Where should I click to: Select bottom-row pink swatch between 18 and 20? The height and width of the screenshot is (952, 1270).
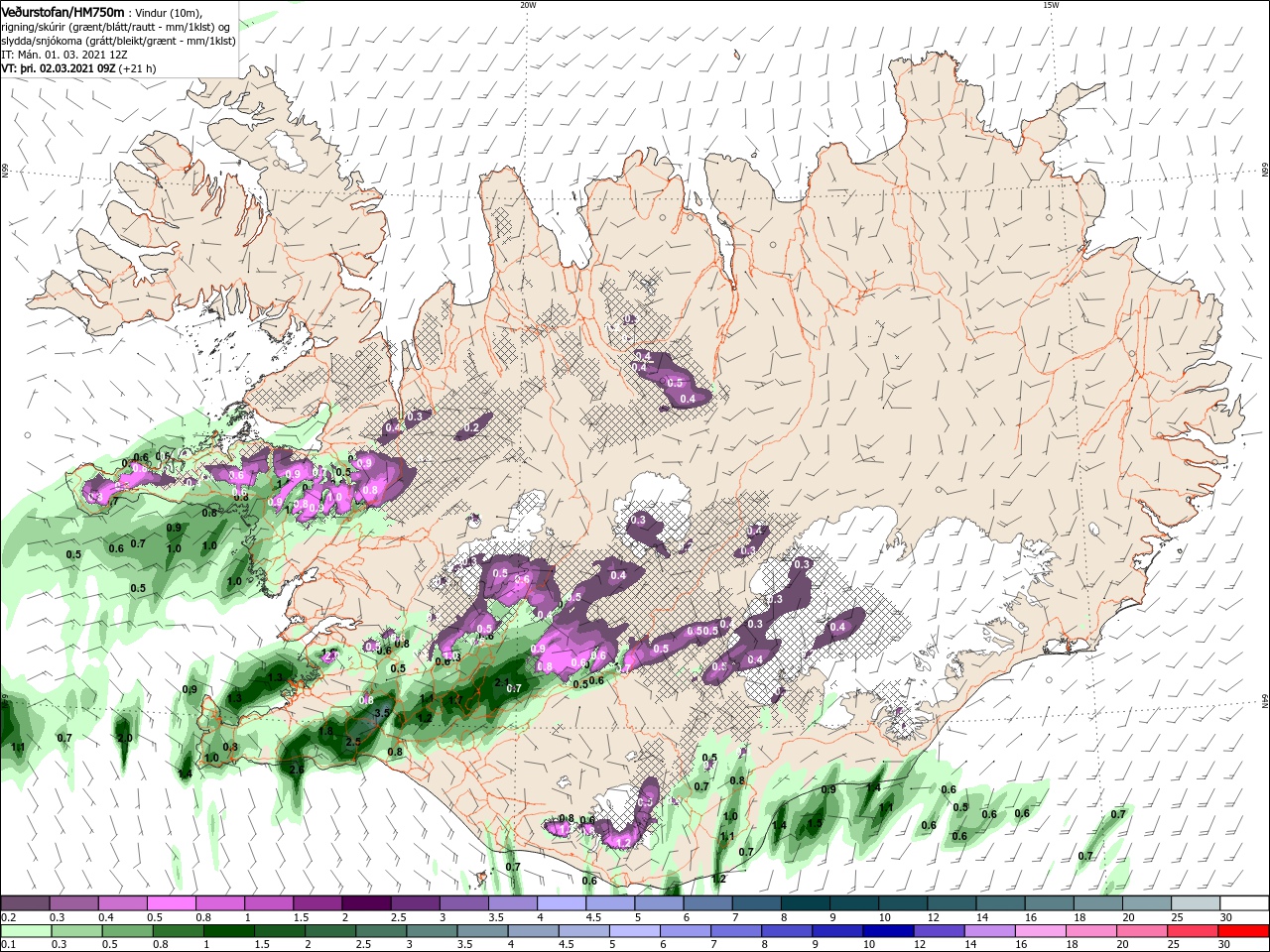point(1089,931)
